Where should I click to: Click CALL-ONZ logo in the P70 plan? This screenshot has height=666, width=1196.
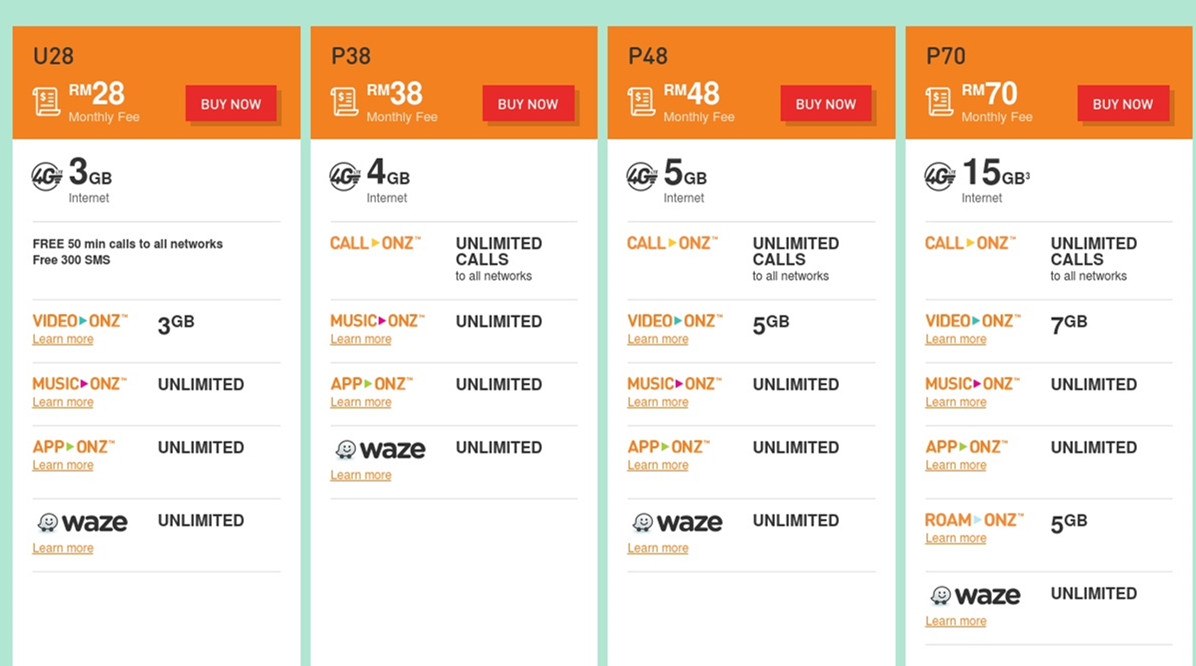[969, 243]
